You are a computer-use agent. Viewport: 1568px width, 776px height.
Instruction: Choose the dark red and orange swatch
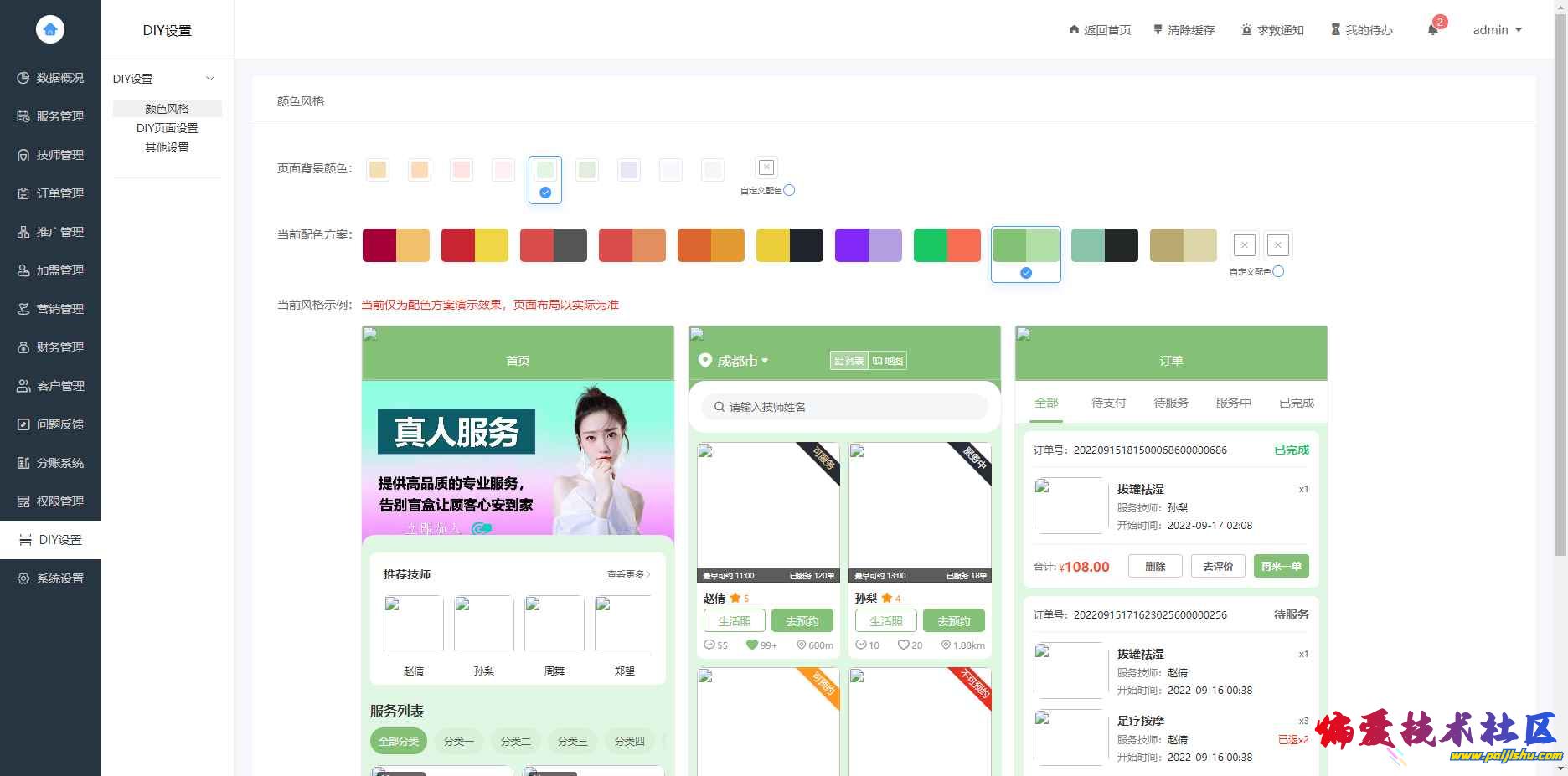[x=395, y=245]
